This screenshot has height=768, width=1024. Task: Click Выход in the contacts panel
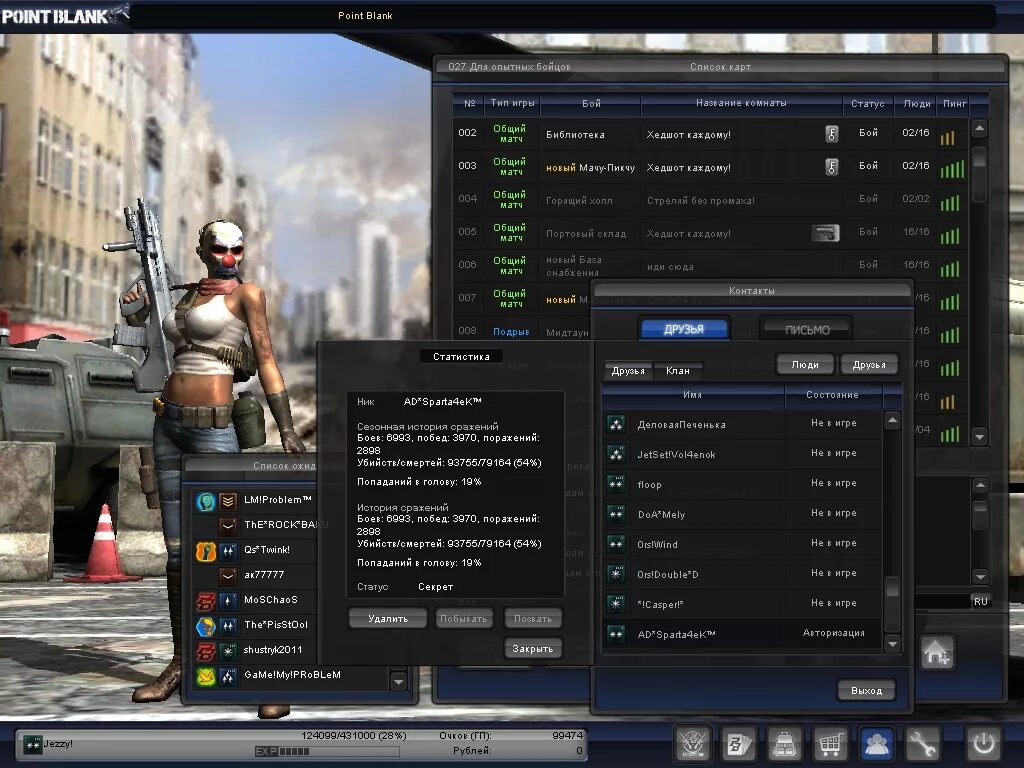tap(867, 690)
